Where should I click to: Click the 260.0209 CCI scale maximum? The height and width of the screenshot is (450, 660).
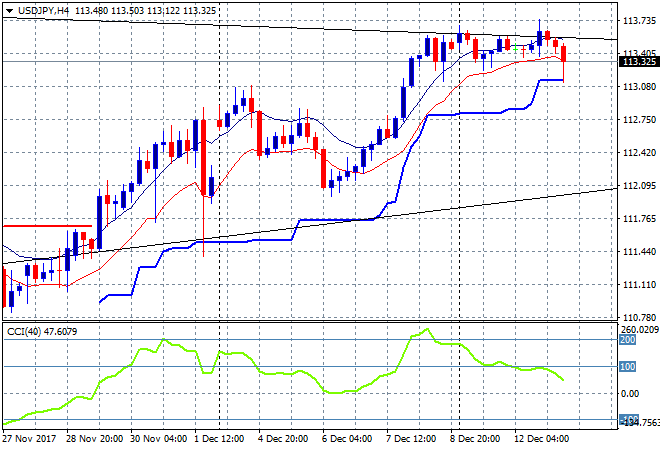pos(639,330)
